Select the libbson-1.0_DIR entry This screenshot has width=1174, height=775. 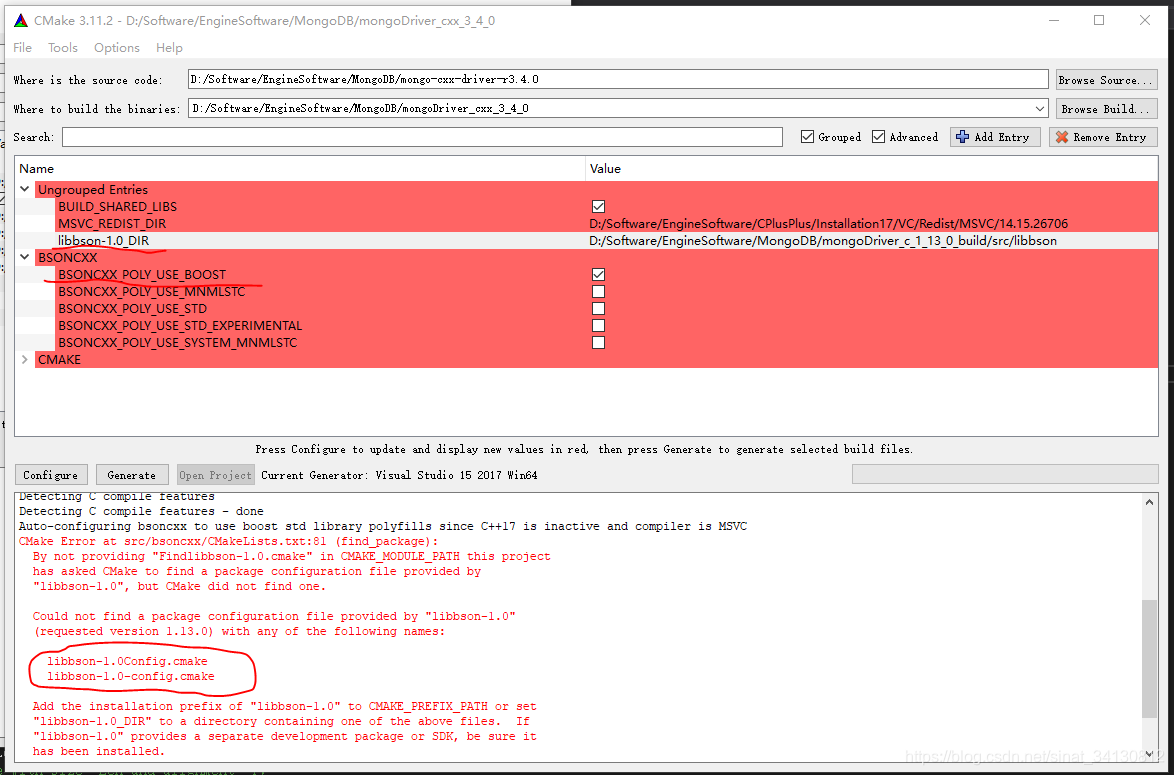coord(103,240)
